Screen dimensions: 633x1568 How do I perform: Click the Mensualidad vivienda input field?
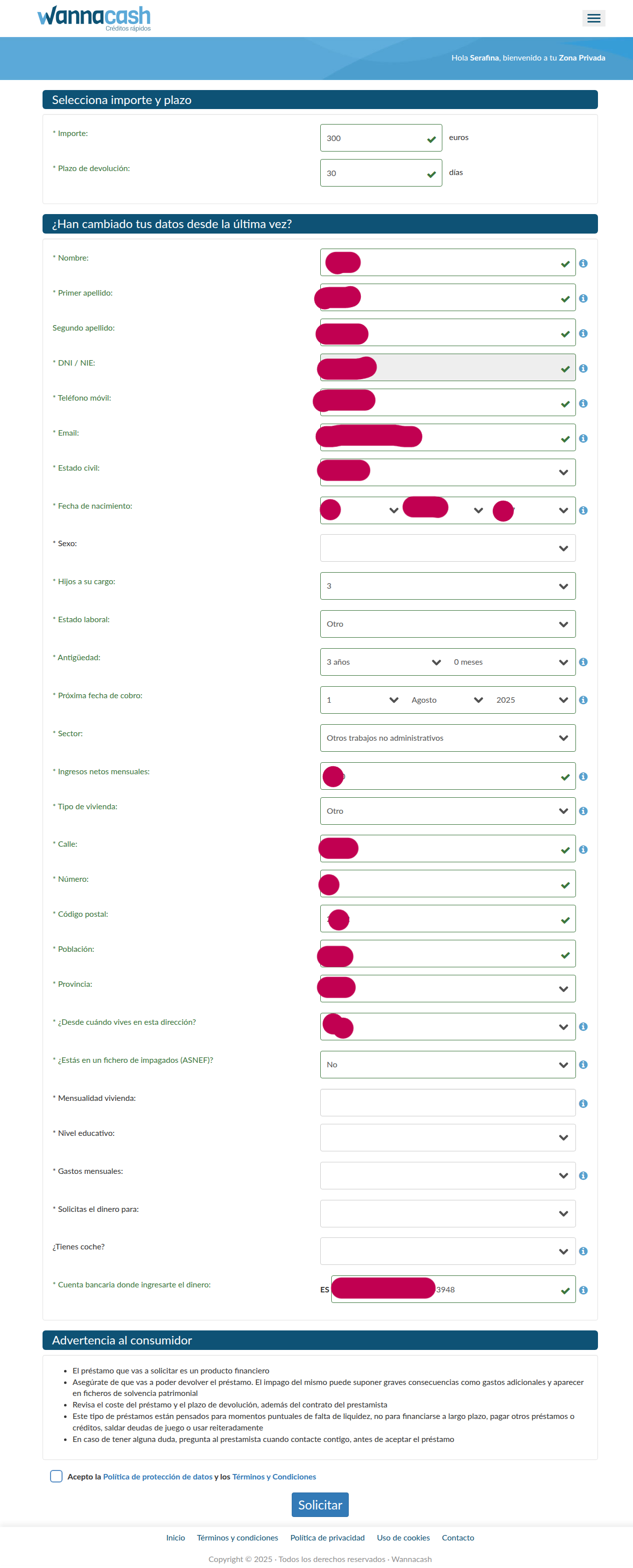click(447, 1103)
